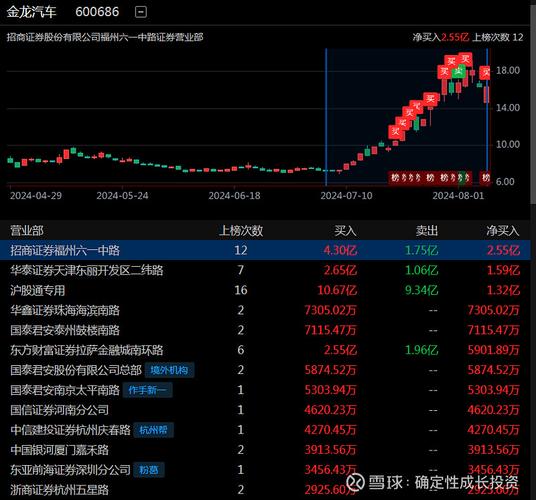Click 上榜次数 12 in the chart header
Viewport: 536px width, 500px height.
click(497, 37)
